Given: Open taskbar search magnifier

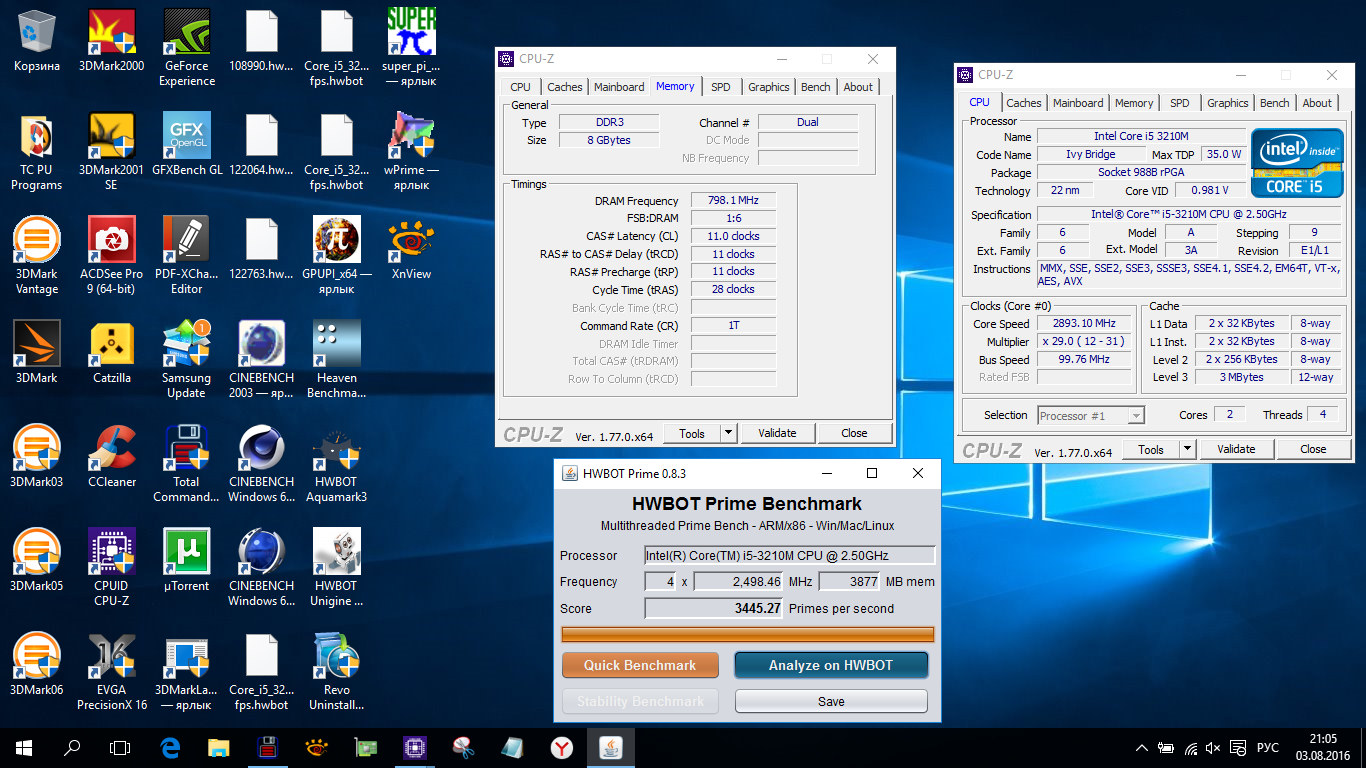Looking at the screenshot, I should tap(72, 747).
